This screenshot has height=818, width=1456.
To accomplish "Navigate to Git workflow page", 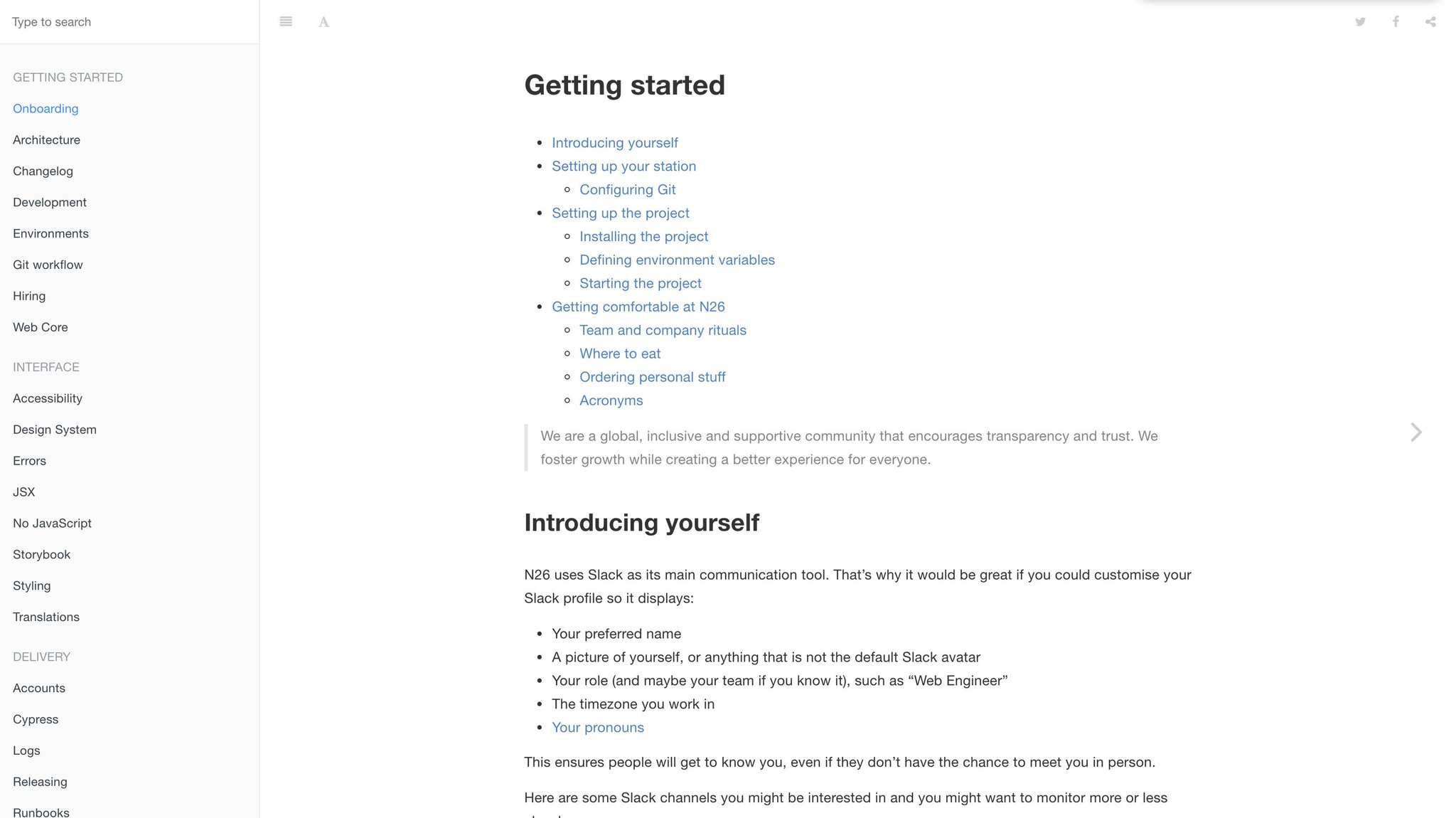I will click(x=47, y=264).
